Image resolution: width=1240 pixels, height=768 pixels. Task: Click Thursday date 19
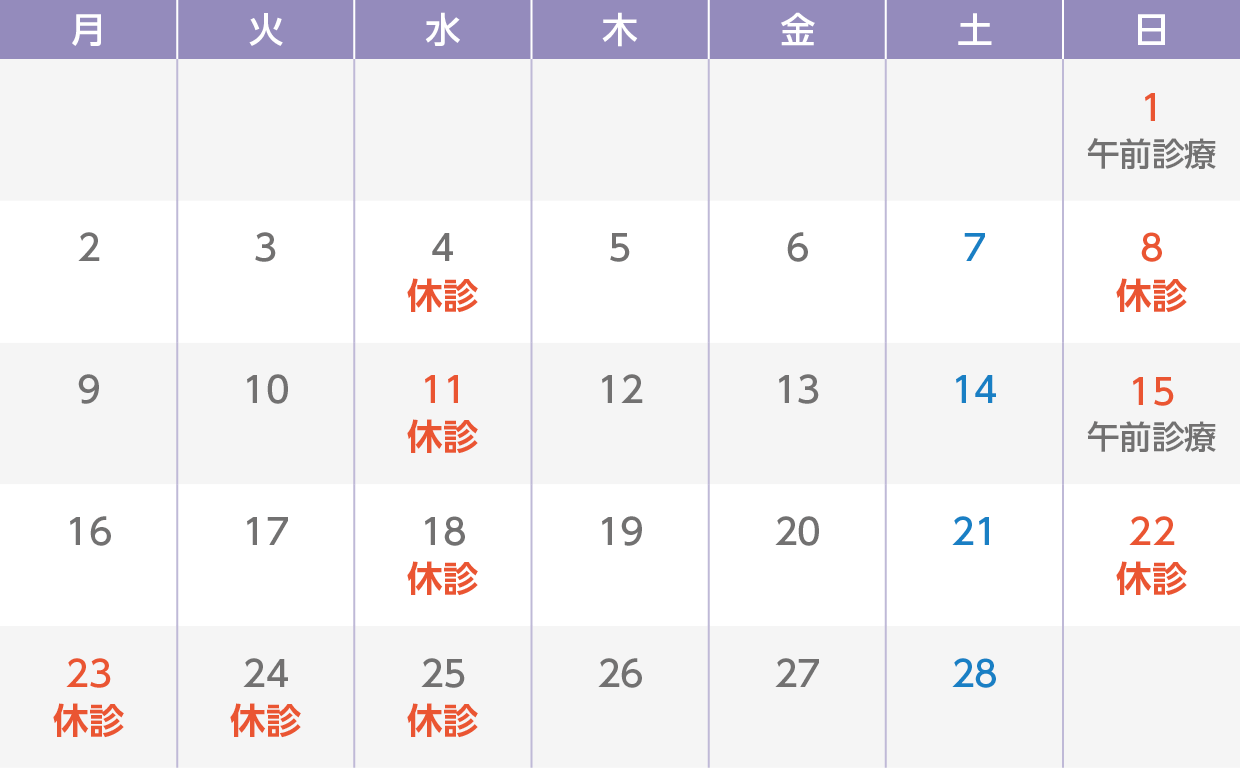[620, 532]
